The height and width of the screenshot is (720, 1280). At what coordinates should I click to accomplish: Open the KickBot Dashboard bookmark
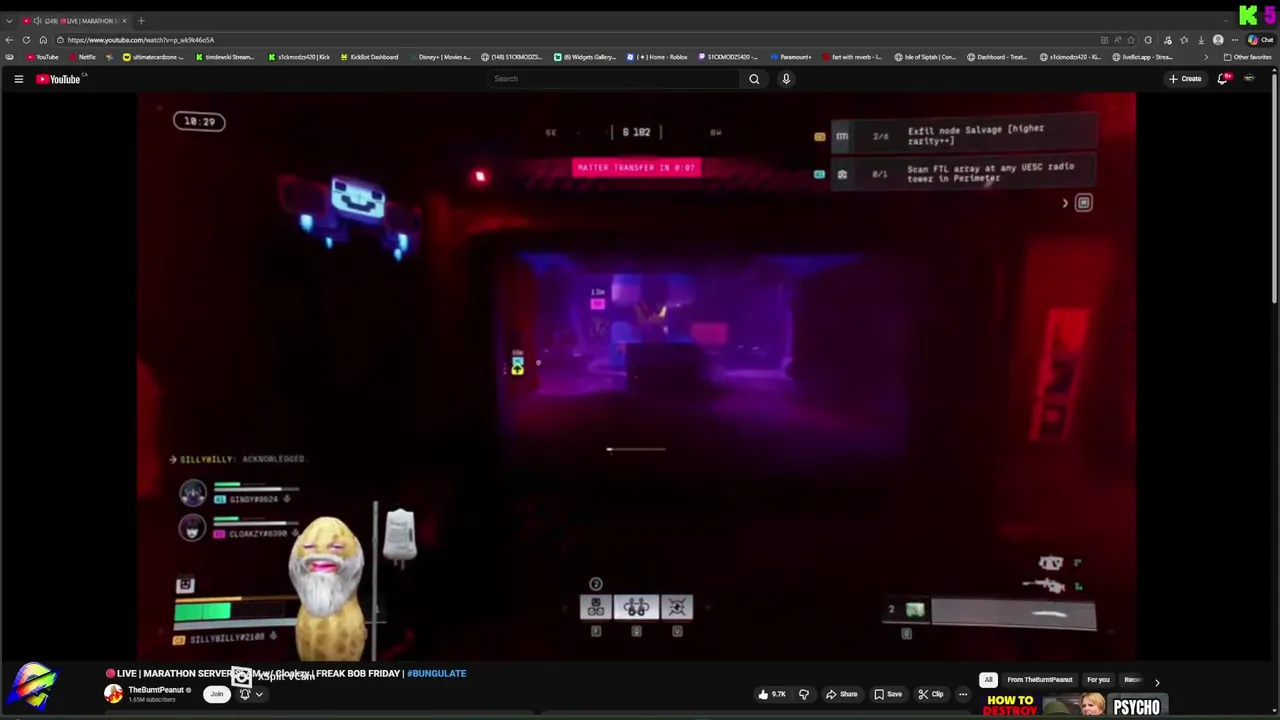[369, 57]
